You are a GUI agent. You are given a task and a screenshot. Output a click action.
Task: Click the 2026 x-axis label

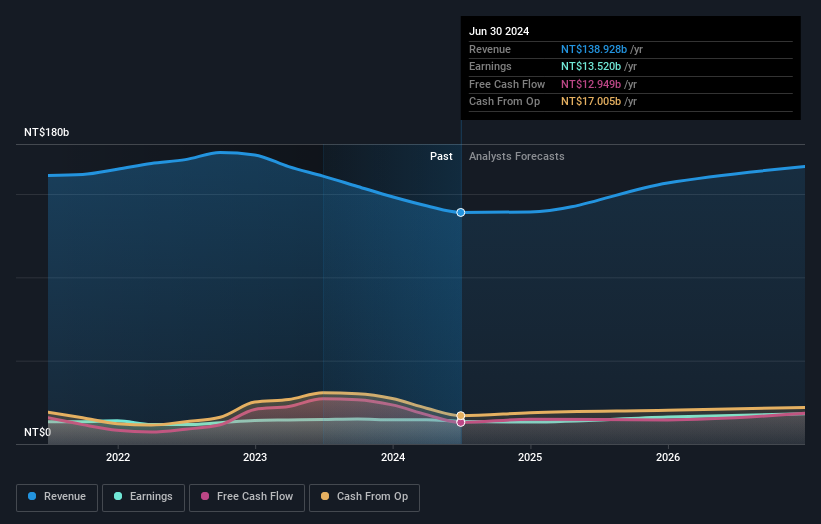[x=668, y=457]
